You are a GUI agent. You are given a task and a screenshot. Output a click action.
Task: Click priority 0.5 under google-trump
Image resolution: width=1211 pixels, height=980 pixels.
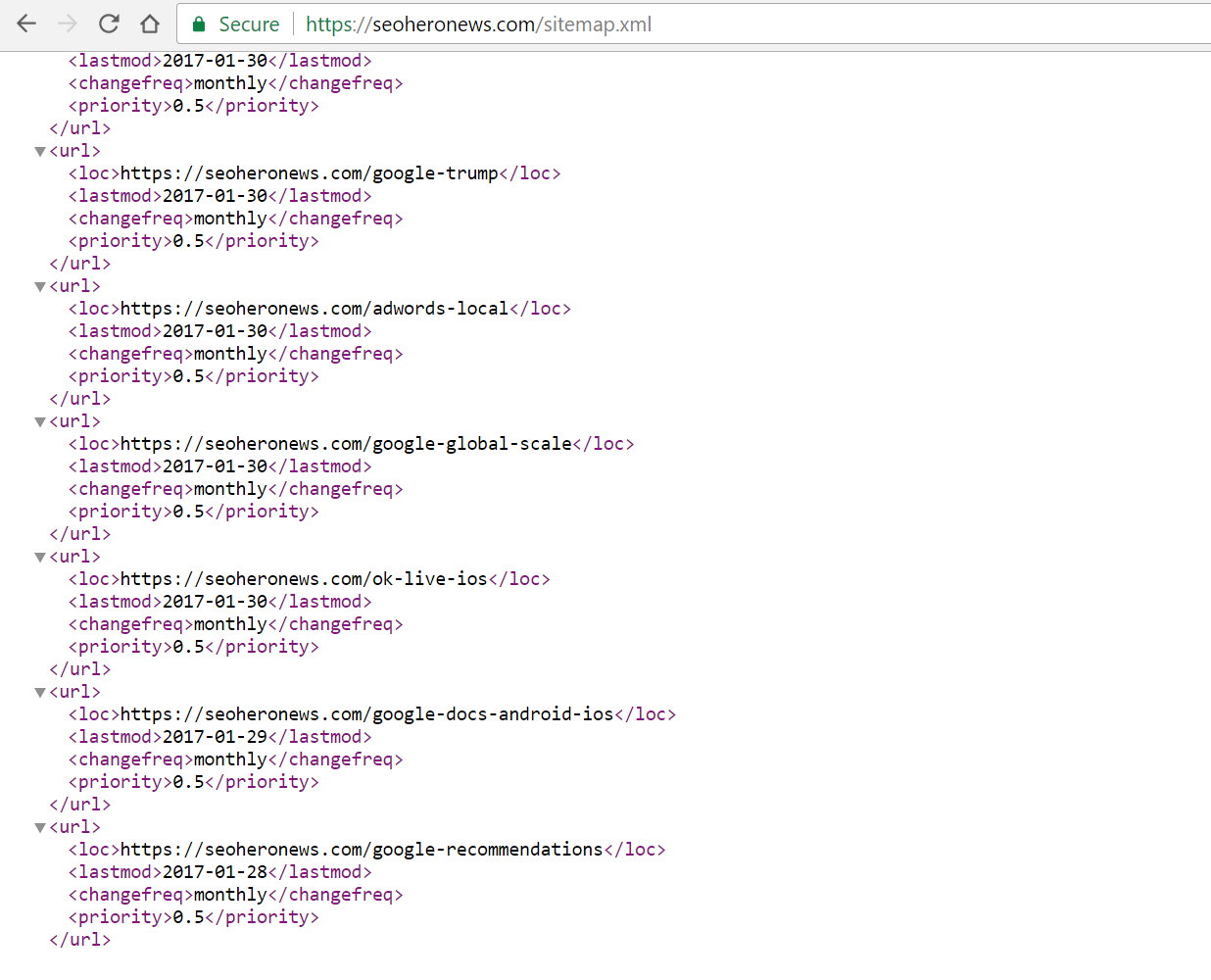click(x=188, y=241)
